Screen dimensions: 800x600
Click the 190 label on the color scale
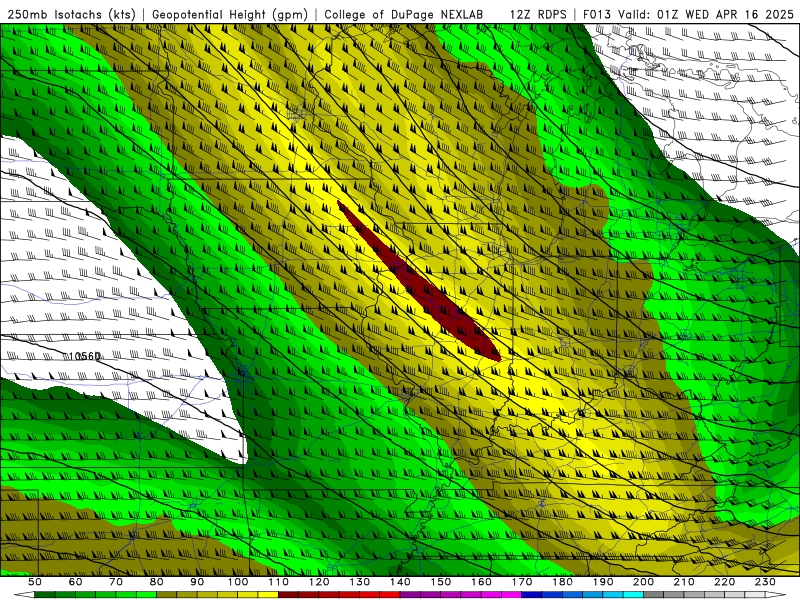[603, 582]
